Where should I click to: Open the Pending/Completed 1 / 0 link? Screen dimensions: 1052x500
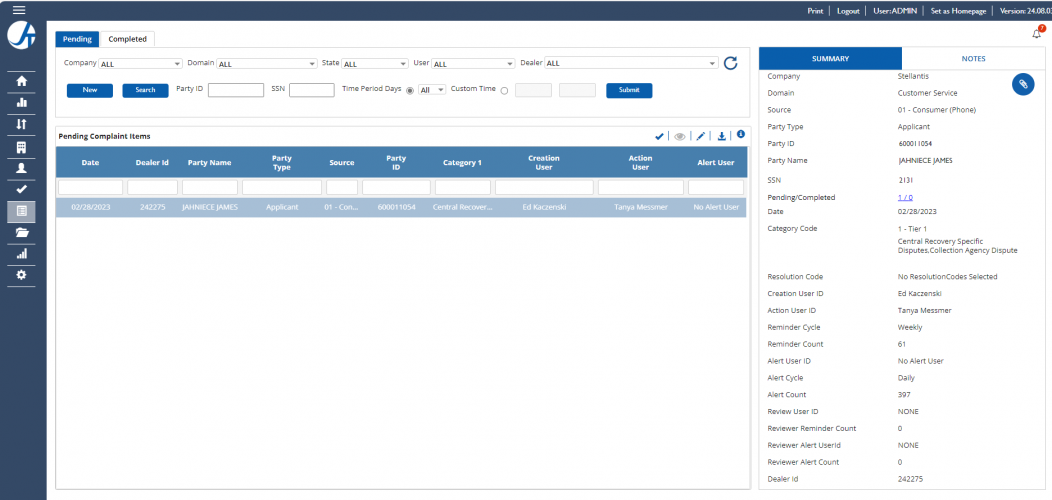(905, 197)
